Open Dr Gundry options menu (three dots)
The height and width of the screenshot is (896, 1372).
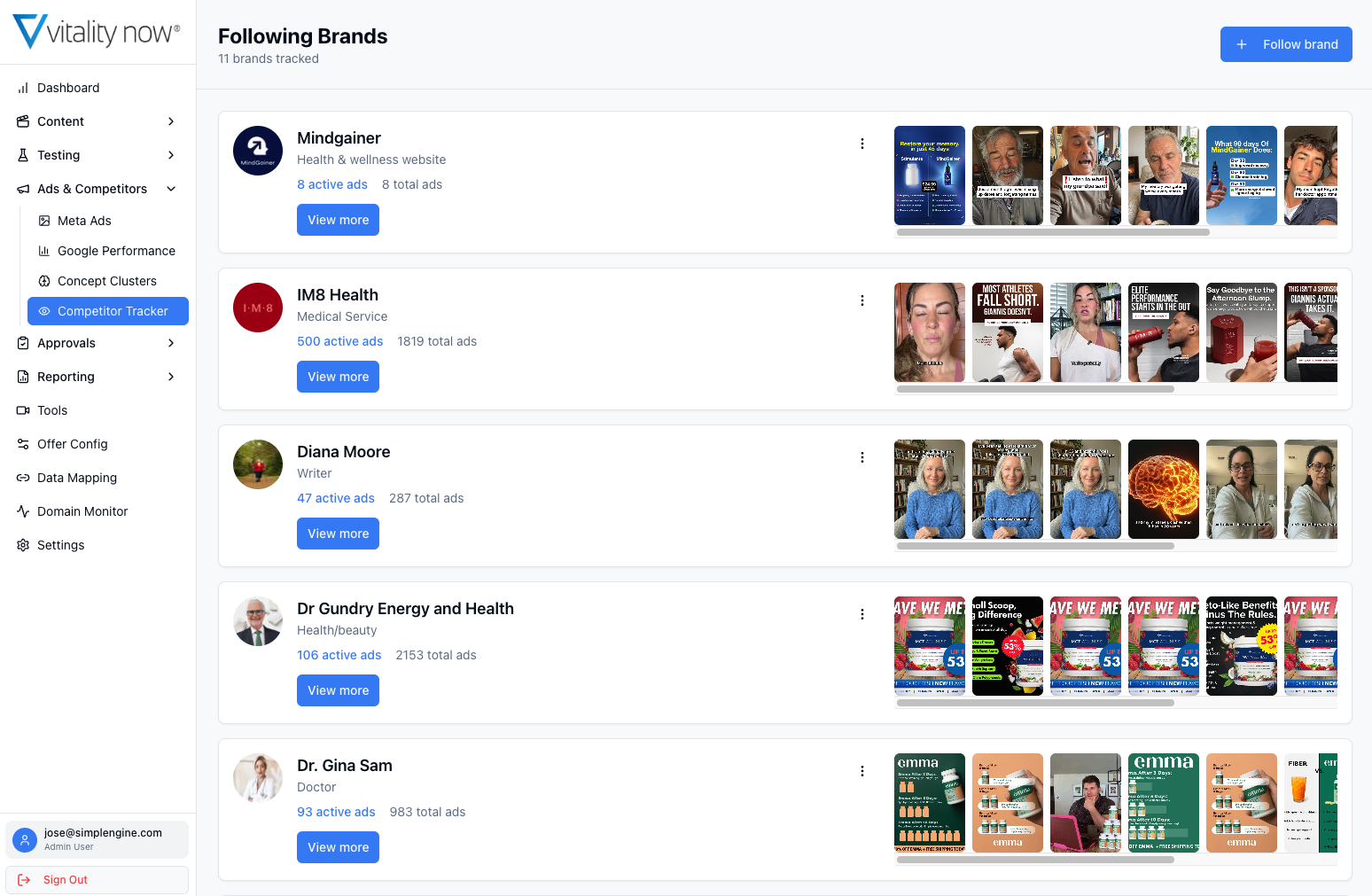tap(862, 614)
